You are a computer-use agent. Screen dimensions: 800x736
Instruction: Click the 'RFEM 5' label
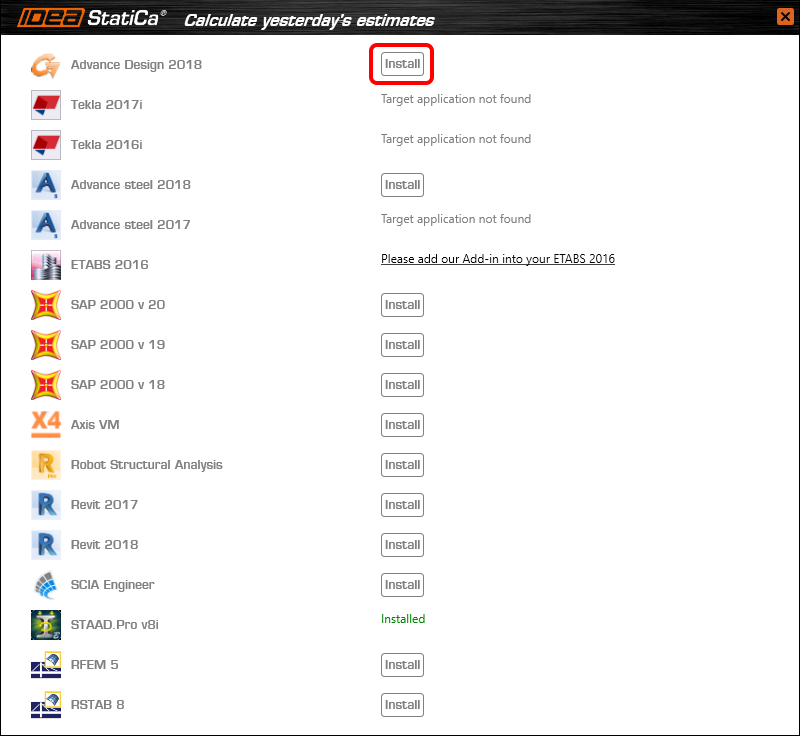(x=94, y=665)
